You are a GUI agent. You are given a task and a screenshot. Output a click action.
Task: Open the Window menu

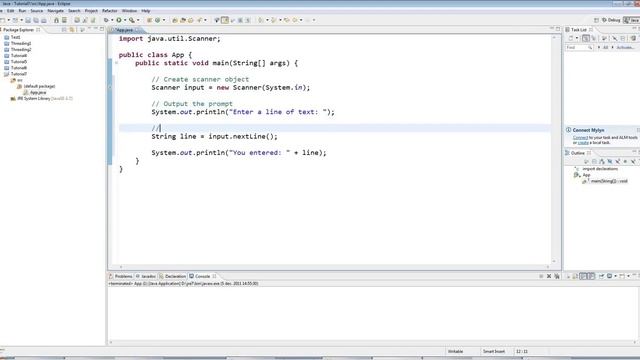point(129,11)
